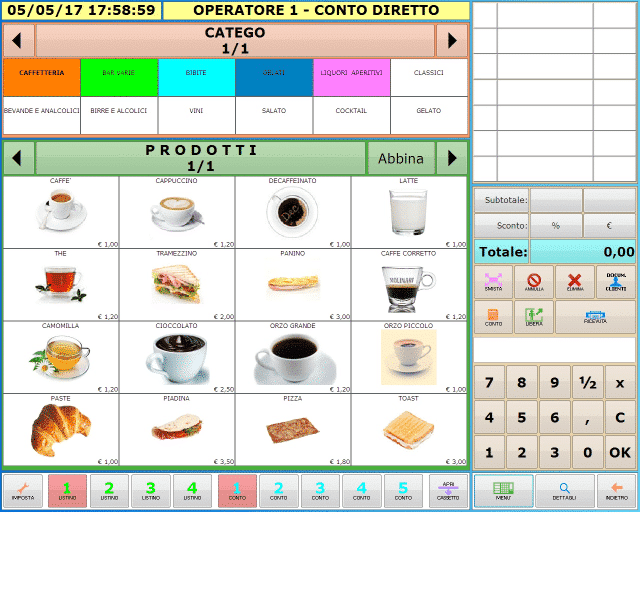Image resolution: width=640 pixels, height=600 pixels.
Task: Go to previous products page arrow
Action: tap(19, 158)
